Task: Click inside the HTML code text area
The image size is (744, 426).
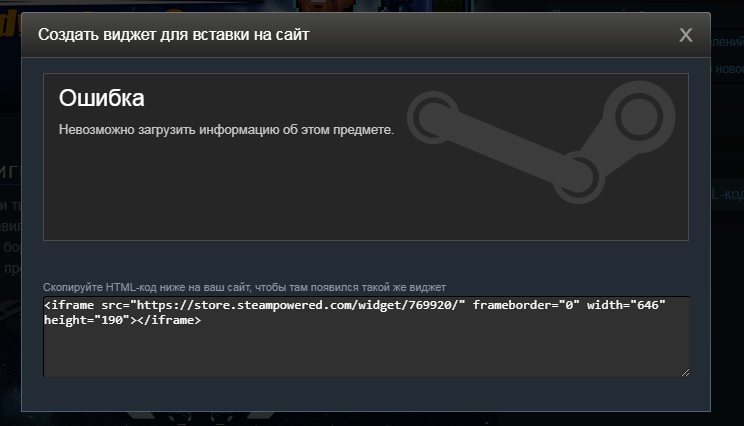Action: pyautogui.click(x=366, y=336)
